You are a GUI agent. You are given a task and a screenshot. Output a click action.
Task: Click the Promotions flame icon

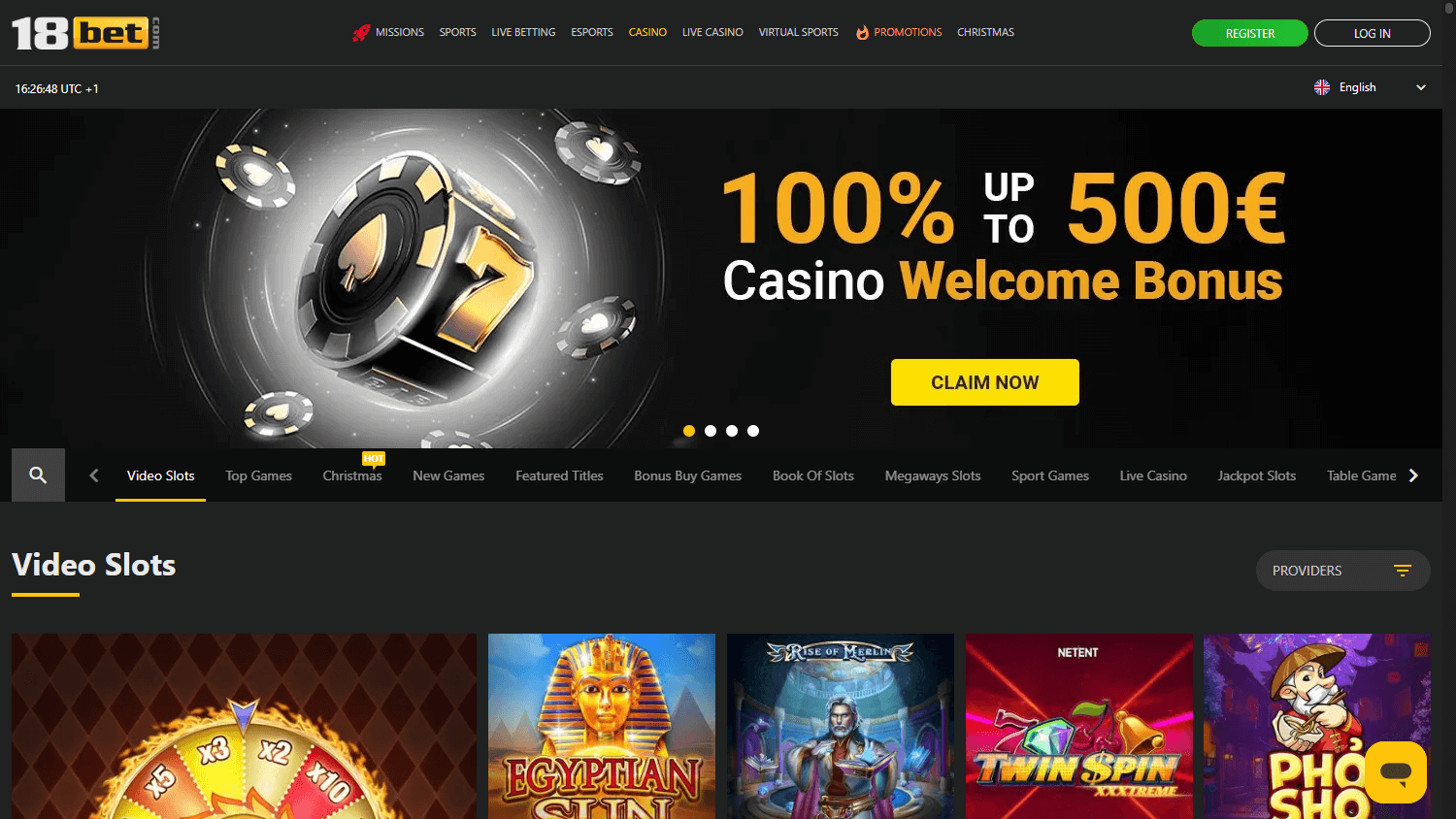coord(862,32)
